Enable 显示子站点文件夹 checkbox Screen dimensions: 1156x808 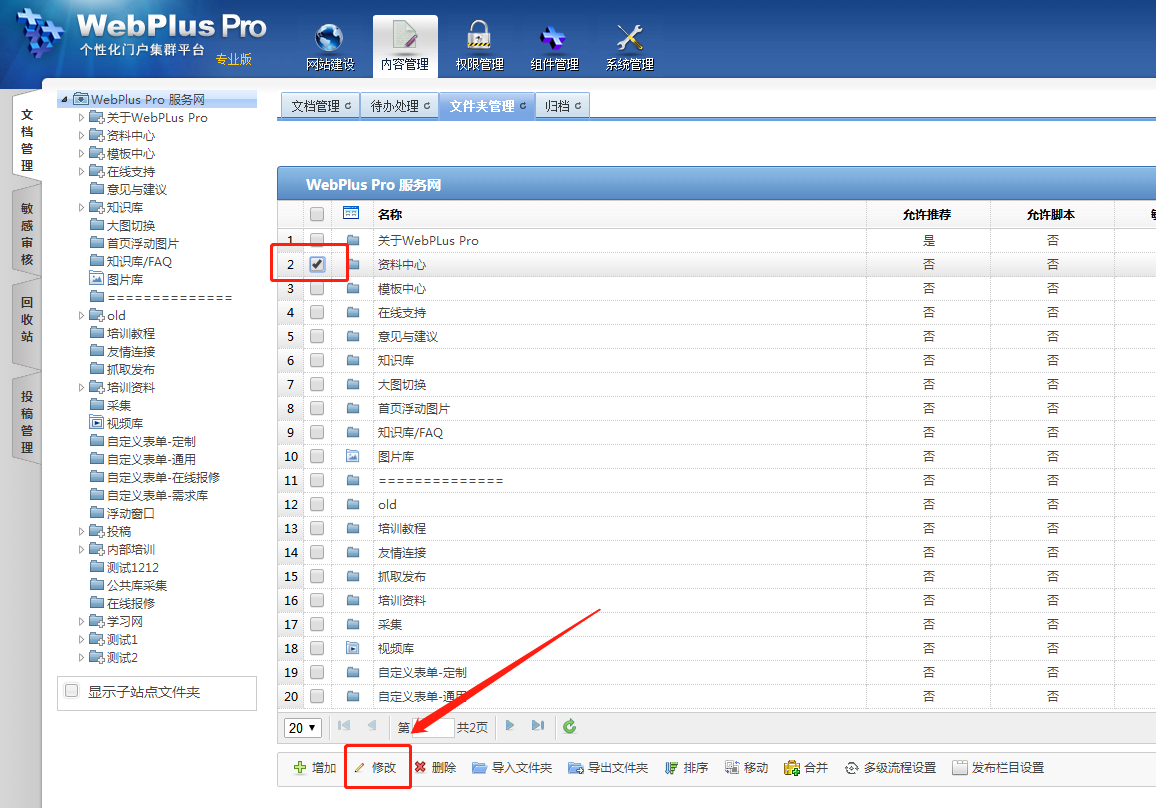coord(71,691)
